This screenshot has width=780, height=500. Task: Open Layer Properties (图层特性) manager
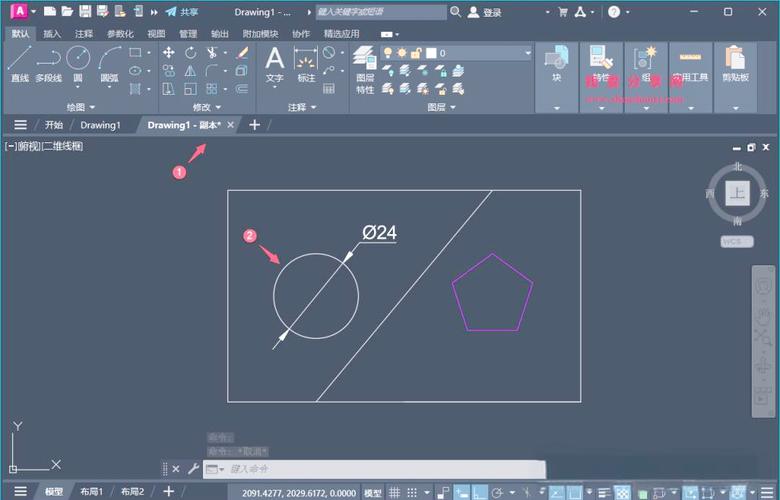365,70
